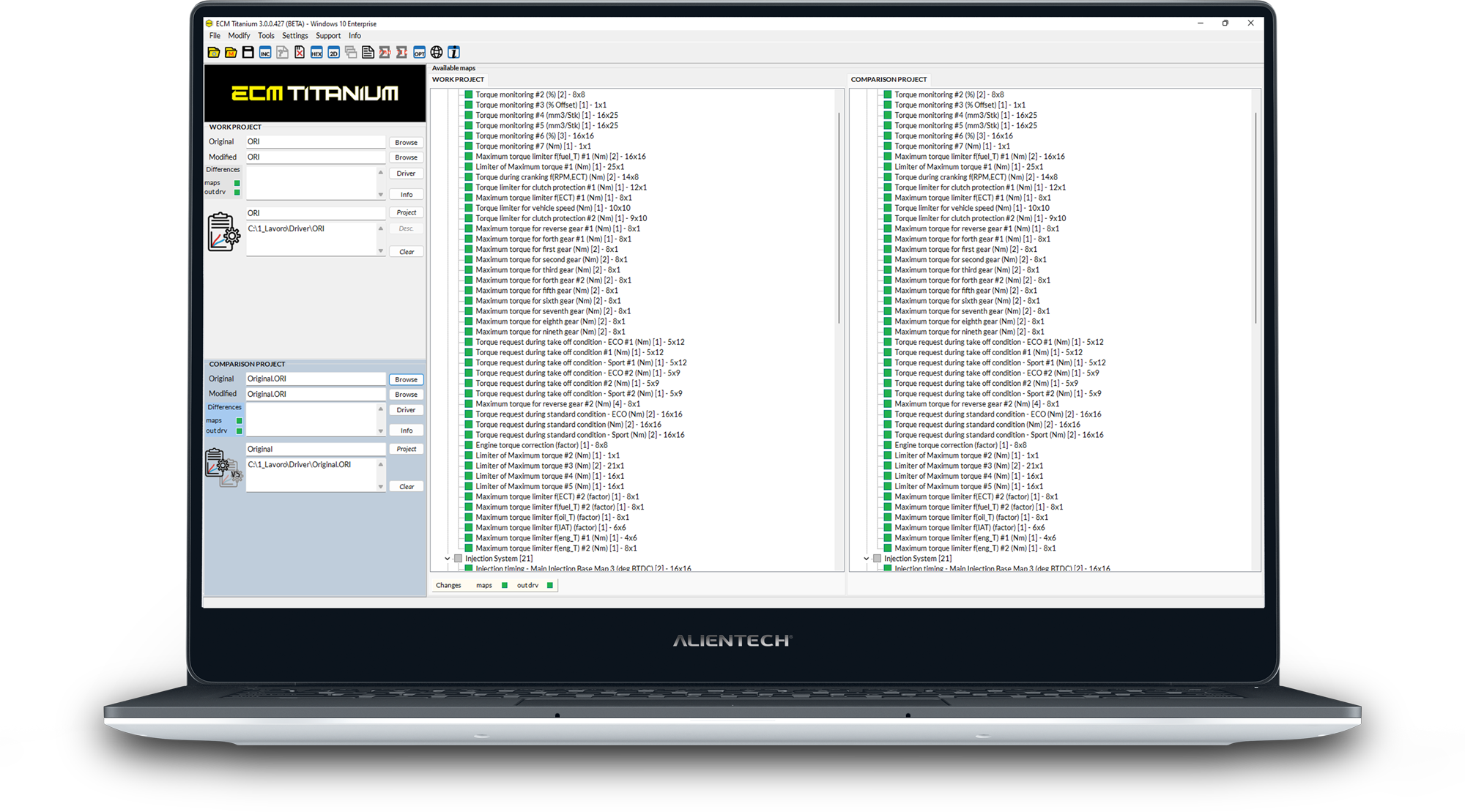Image resolution: width=1465 pixels, height=812 pixels.
Task: Click the save floppy disk icon
Action: [248, 52]
